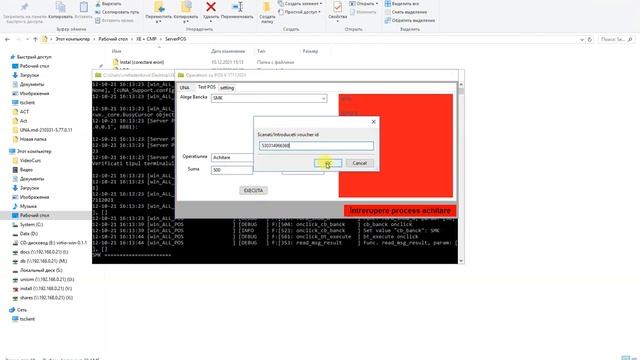Viewport: 640px width, 360px height.
Task: Click the Explorer search box
Action: (616, 40)
